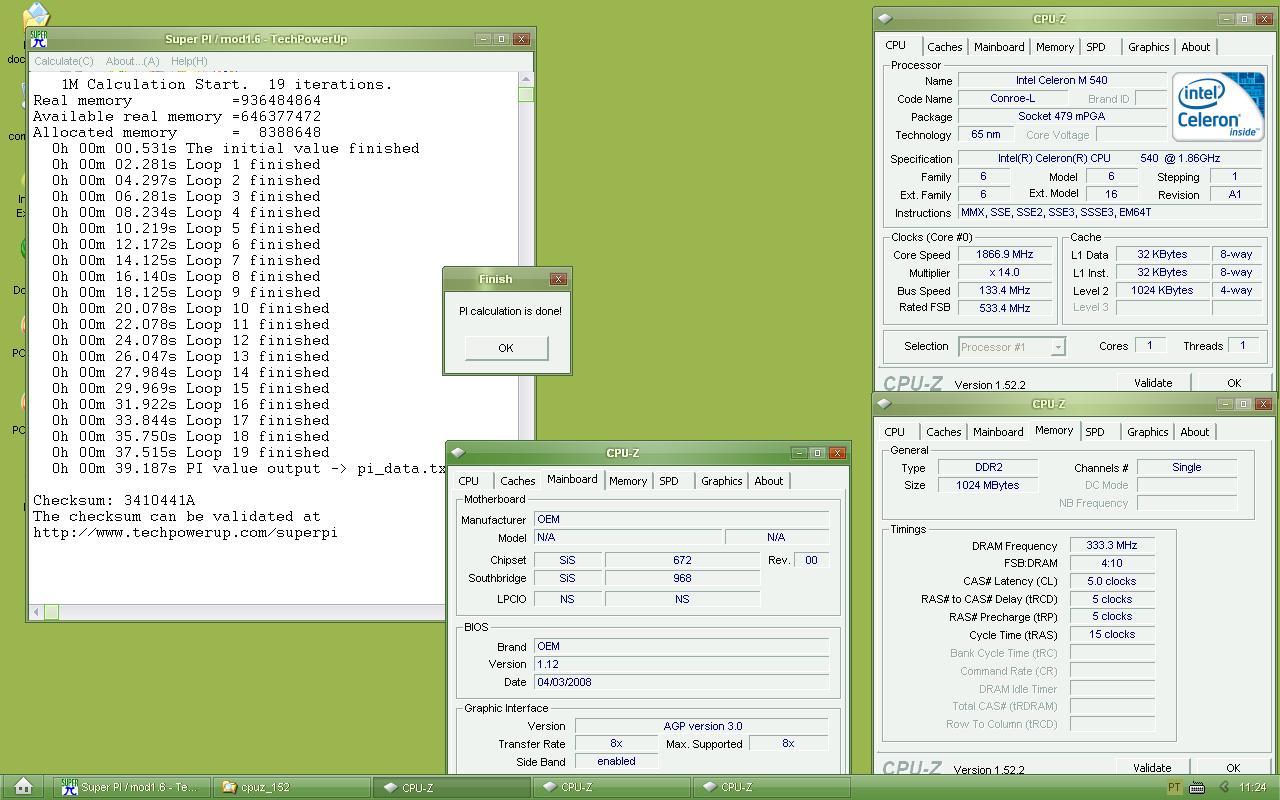Select CPU tab in Memory CPU-Z window

pos(894,432)
